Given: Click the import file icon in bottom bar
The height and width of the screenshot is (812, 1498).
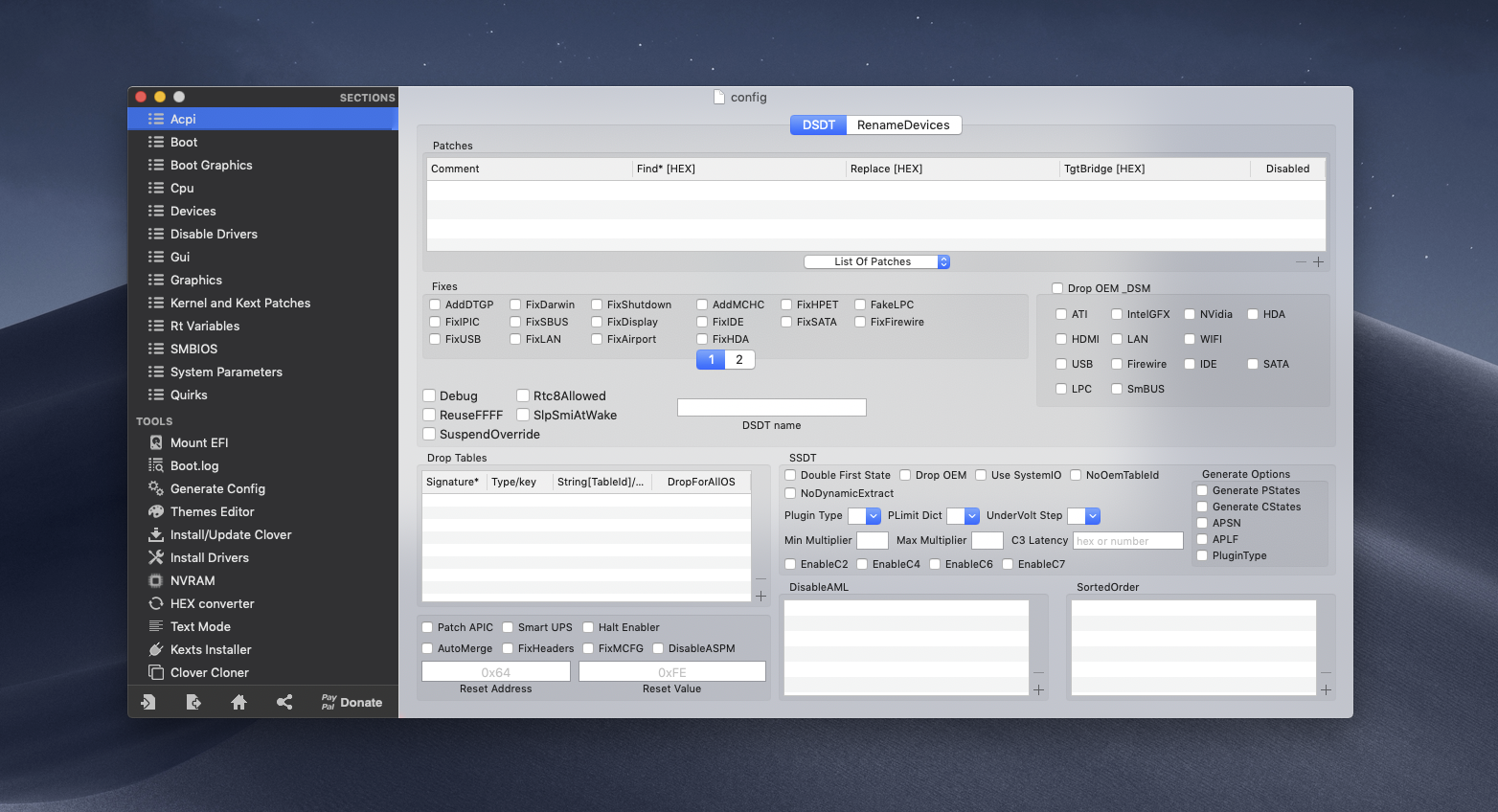Looking at the screenshot, I should pos(148,702).
